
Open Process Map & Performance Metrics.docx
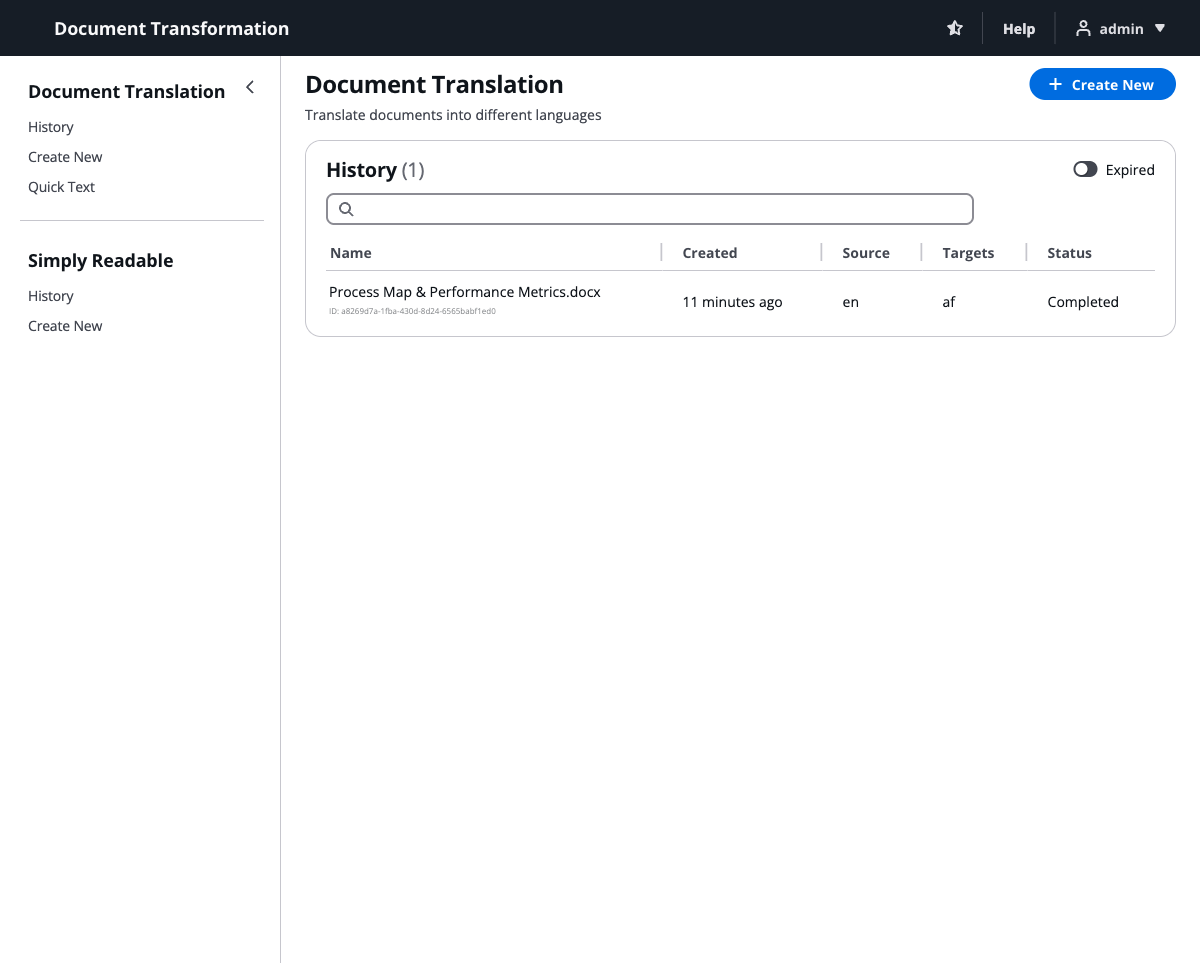464,291
